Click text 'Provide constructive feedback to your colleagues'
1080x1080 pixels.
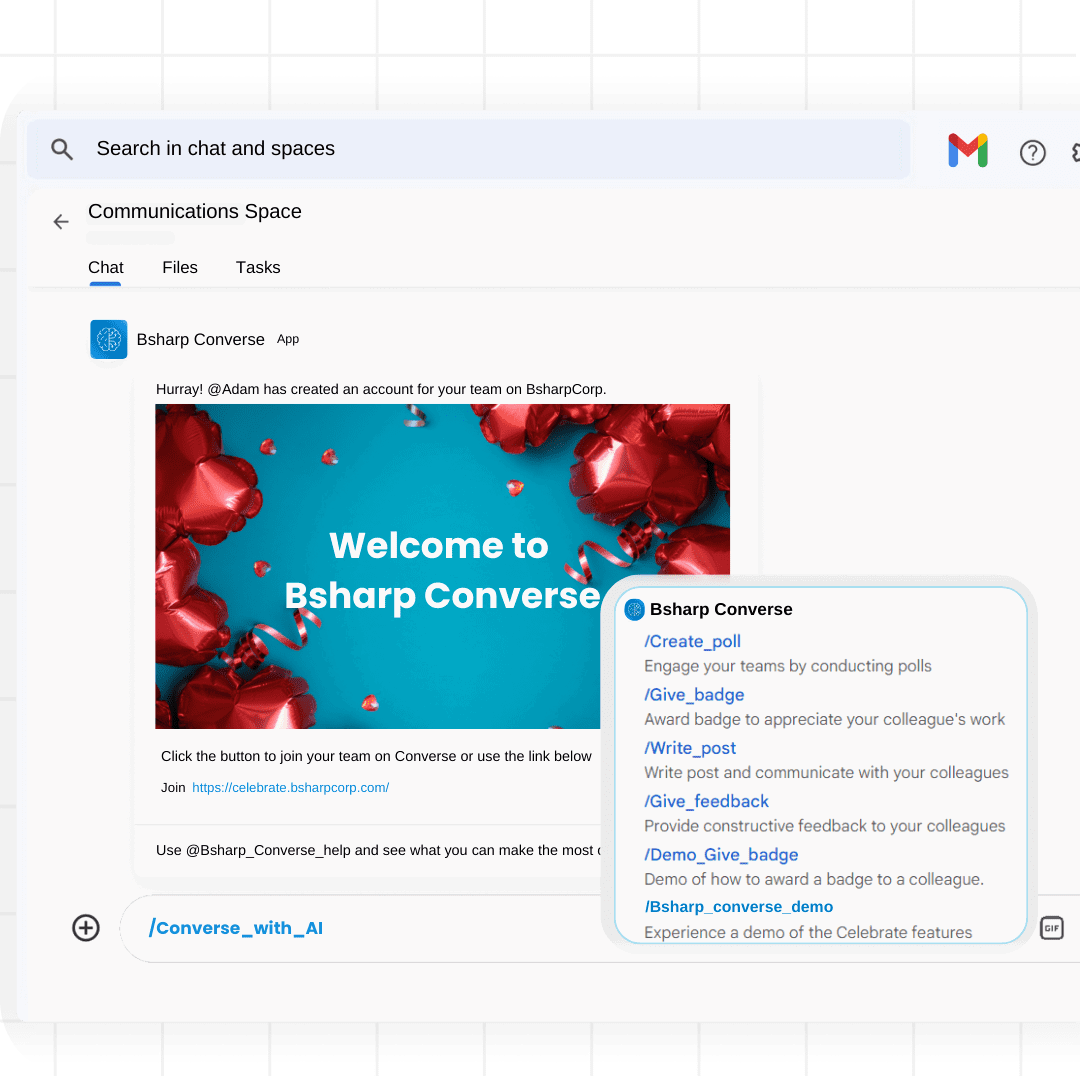coord(824,826)
